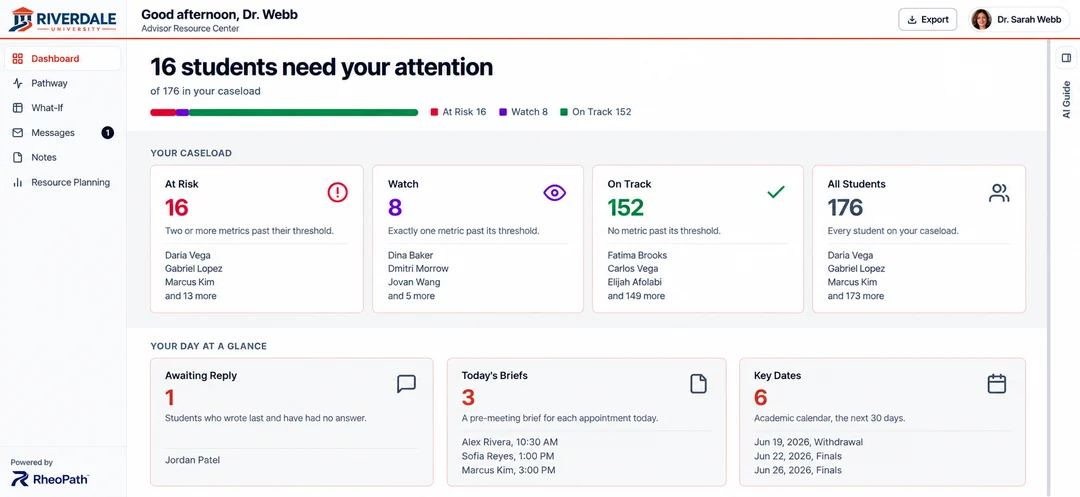The height and width of the screenshot is (497, 1080).
Task: Click the RheoPath logo
Action: (50, 480)
